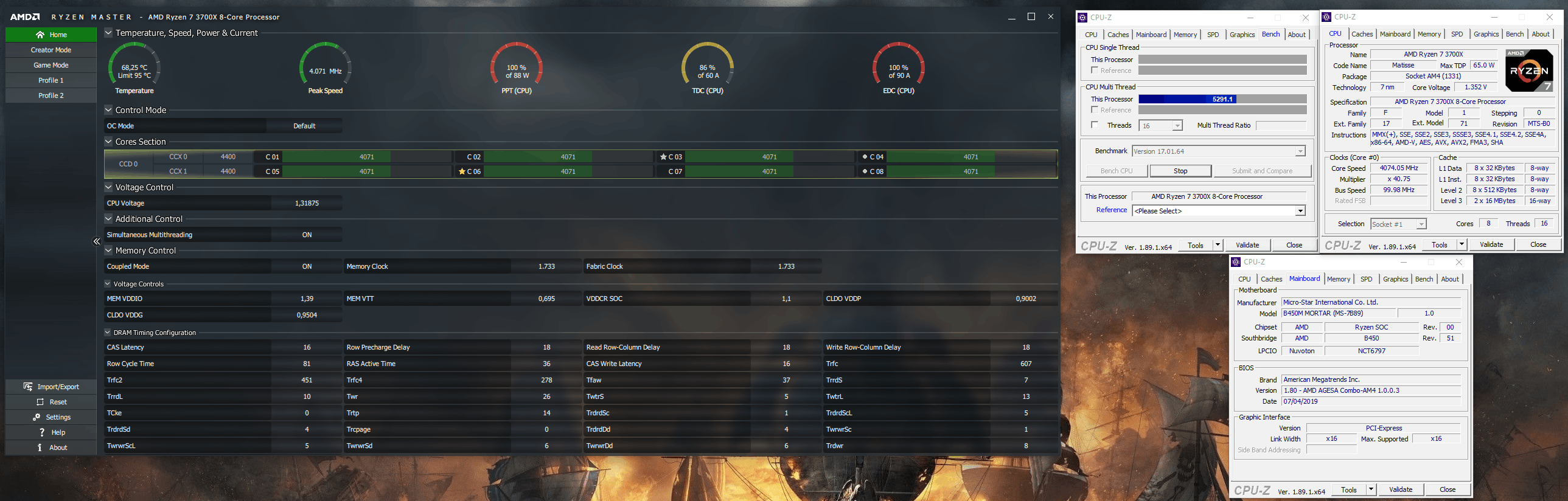Collapse the Additional Control section
This screenshot has height=501, width=1568.
tap(108, 219)
